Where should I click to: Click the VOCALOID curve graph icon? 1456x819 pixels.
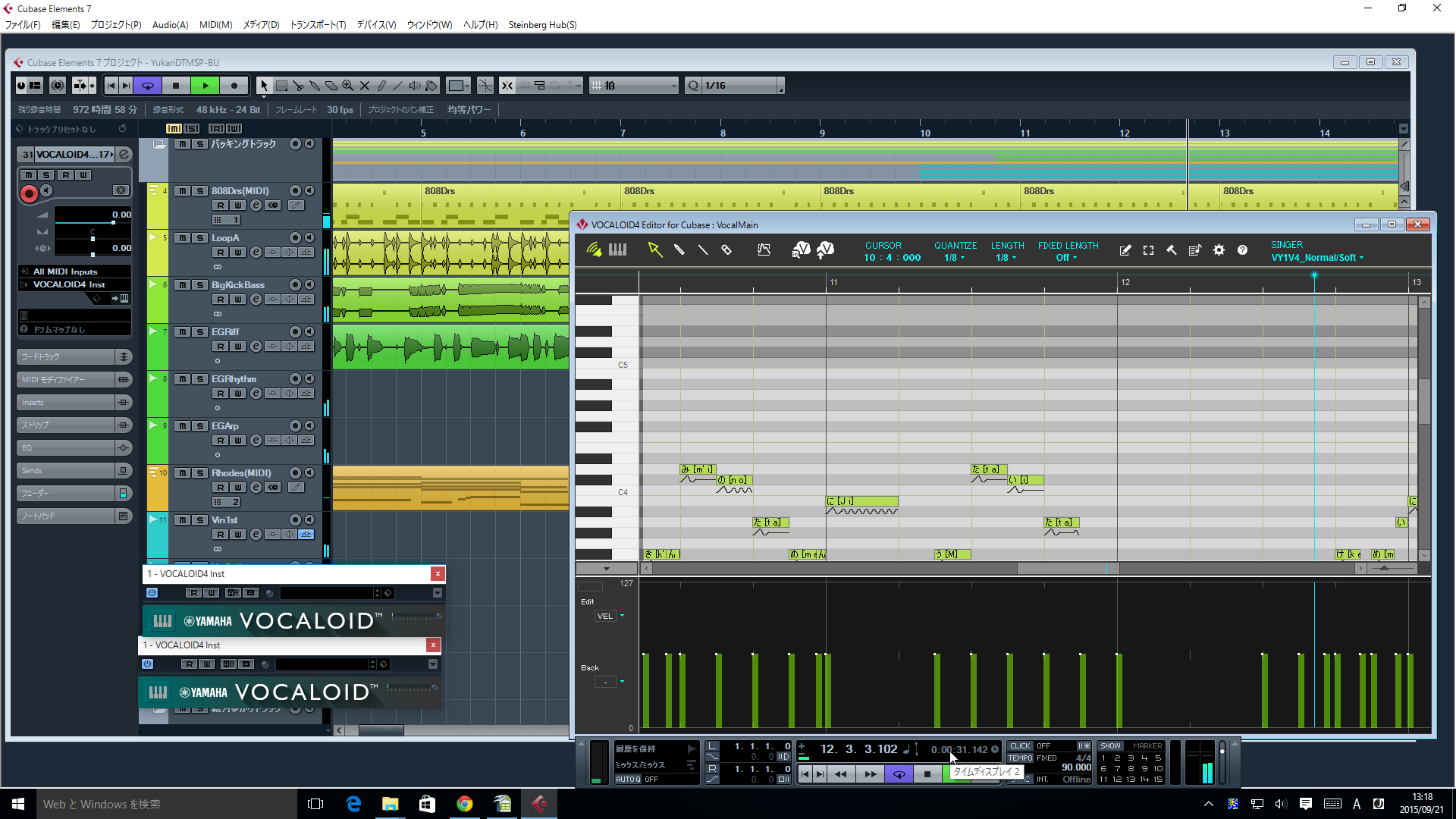point(764,249)
